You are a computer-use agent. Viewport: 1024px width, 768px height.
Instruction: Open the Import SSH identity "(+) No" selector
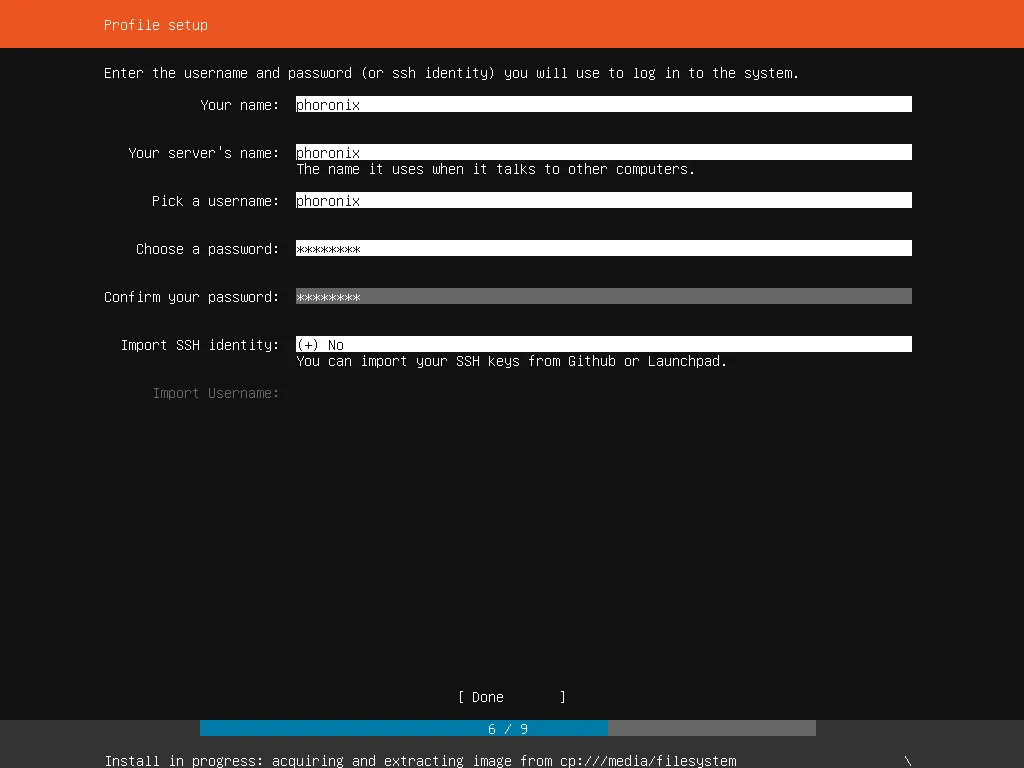pyautogui.click(x=603, y=344)
